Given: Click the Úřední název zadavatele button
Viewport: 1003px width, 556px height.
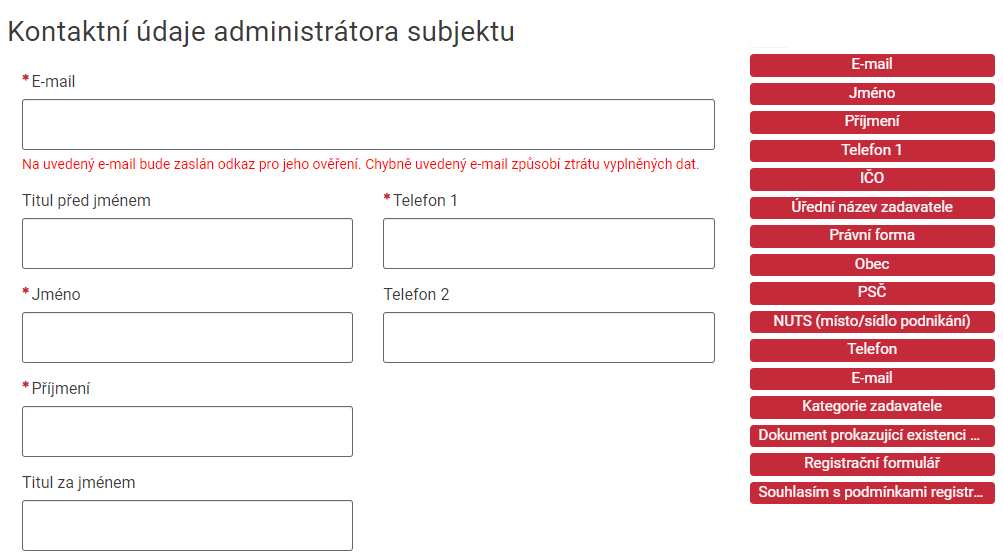Looking at the screenshot, I should [x=872, y=208].
